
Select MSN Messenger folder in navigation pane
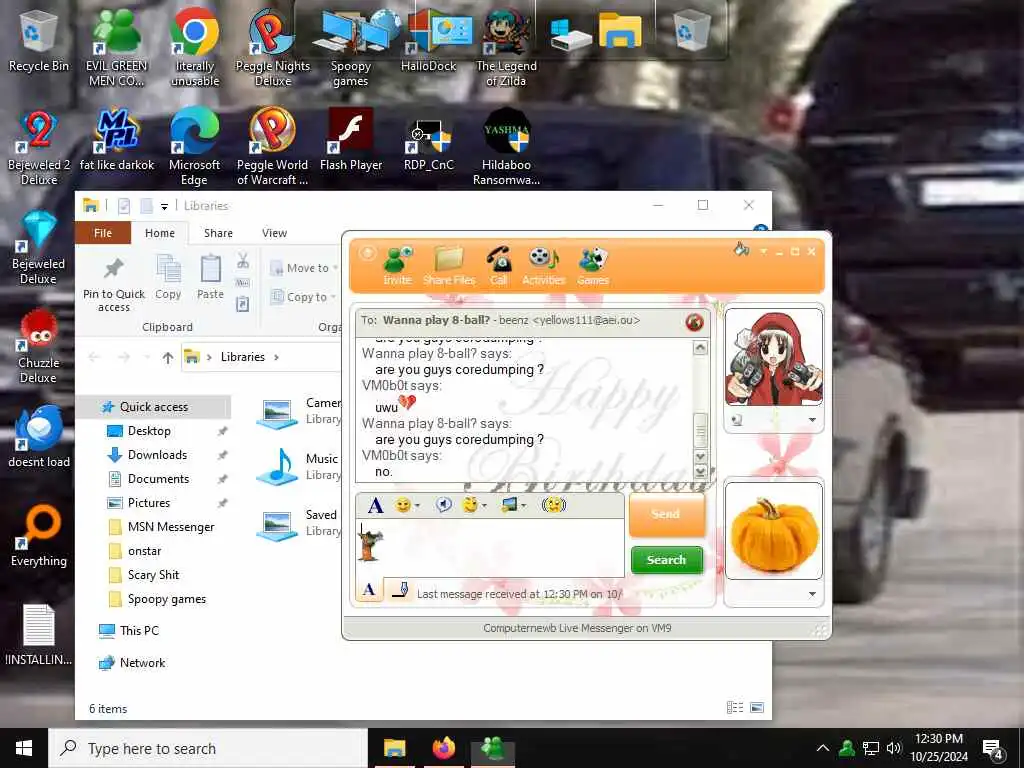[171, 527]
